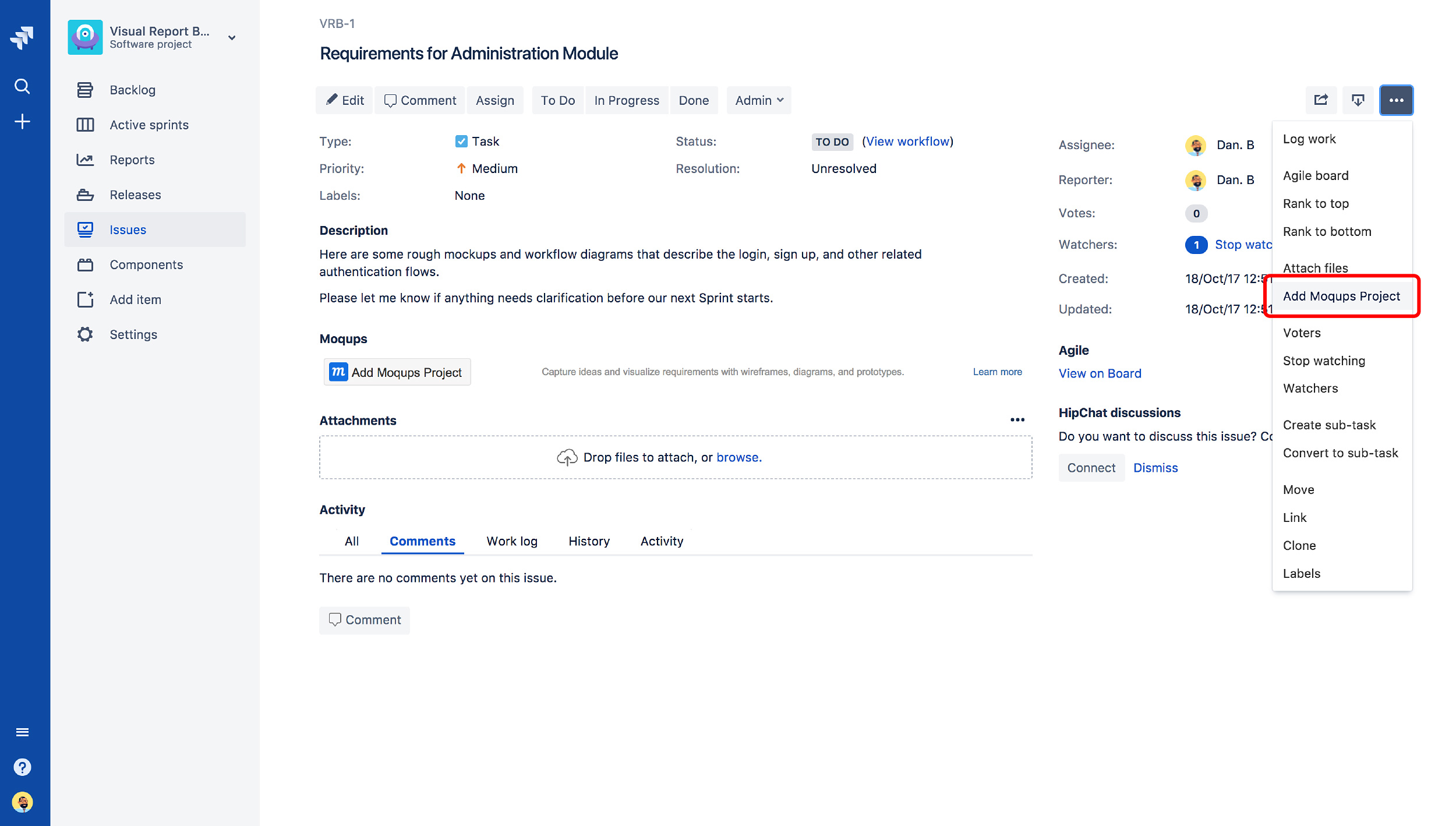Open the search panel
The image size is (1456, 826).
(x=22, y=86)
